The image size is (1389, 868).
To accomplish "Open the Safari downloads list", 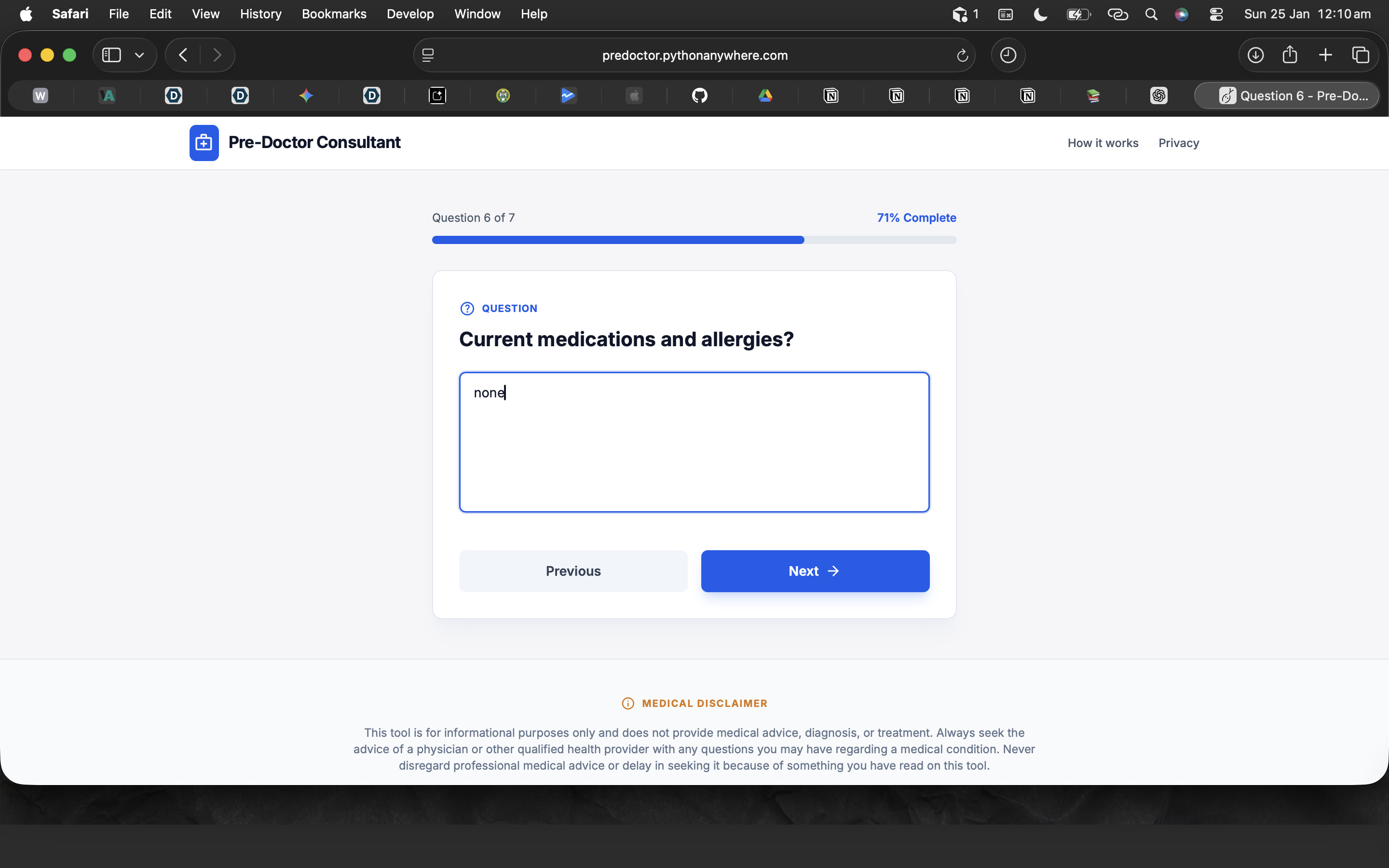I will (1255, 55).
